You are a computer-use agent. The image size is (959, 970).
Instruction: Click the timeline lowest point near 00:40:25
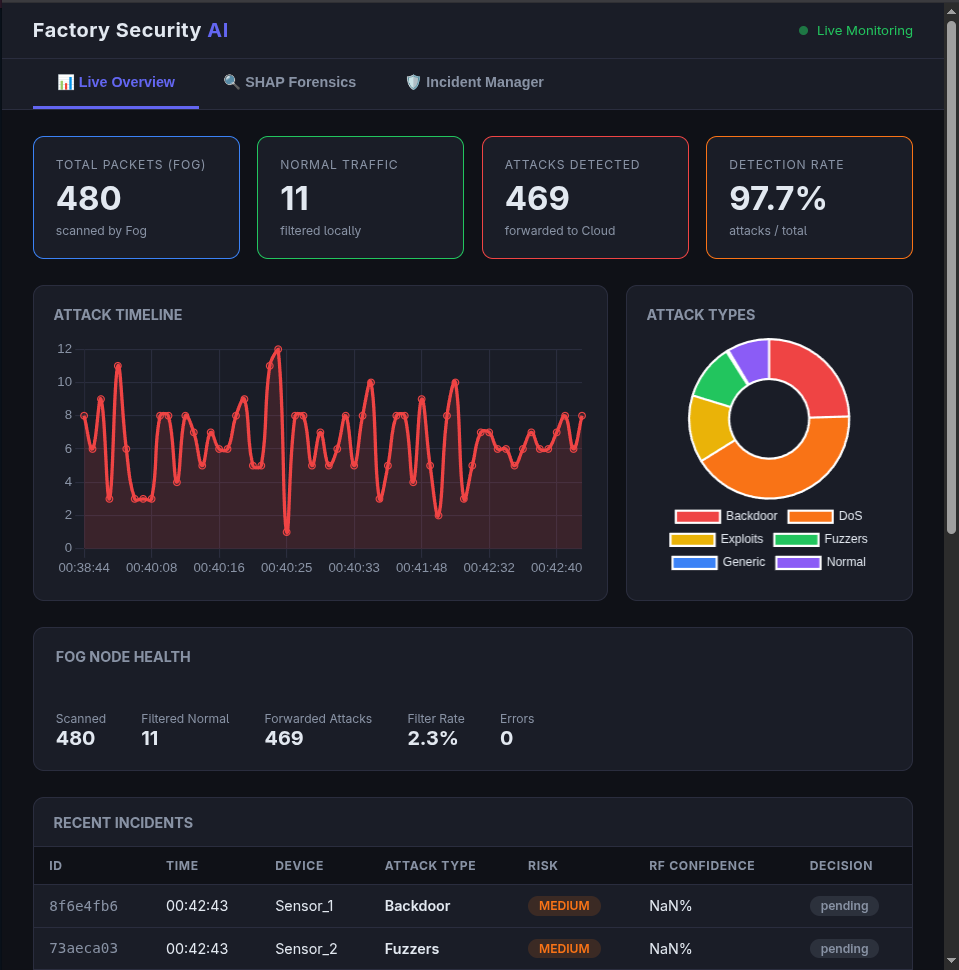(286, 532)
